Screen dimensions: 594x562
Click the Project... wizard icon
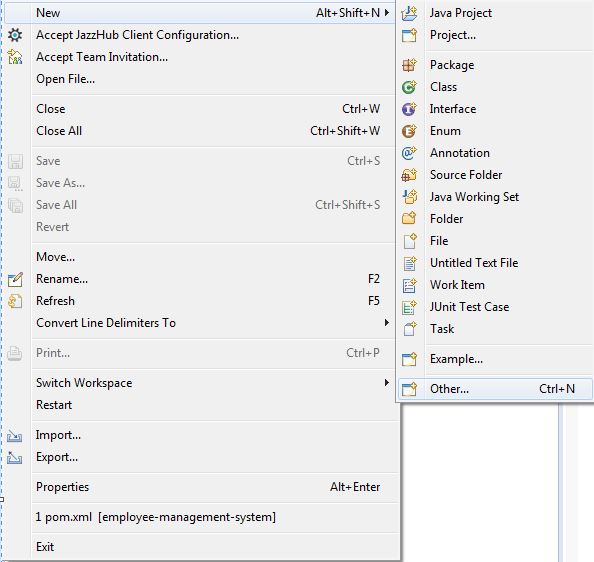(409, 36)
